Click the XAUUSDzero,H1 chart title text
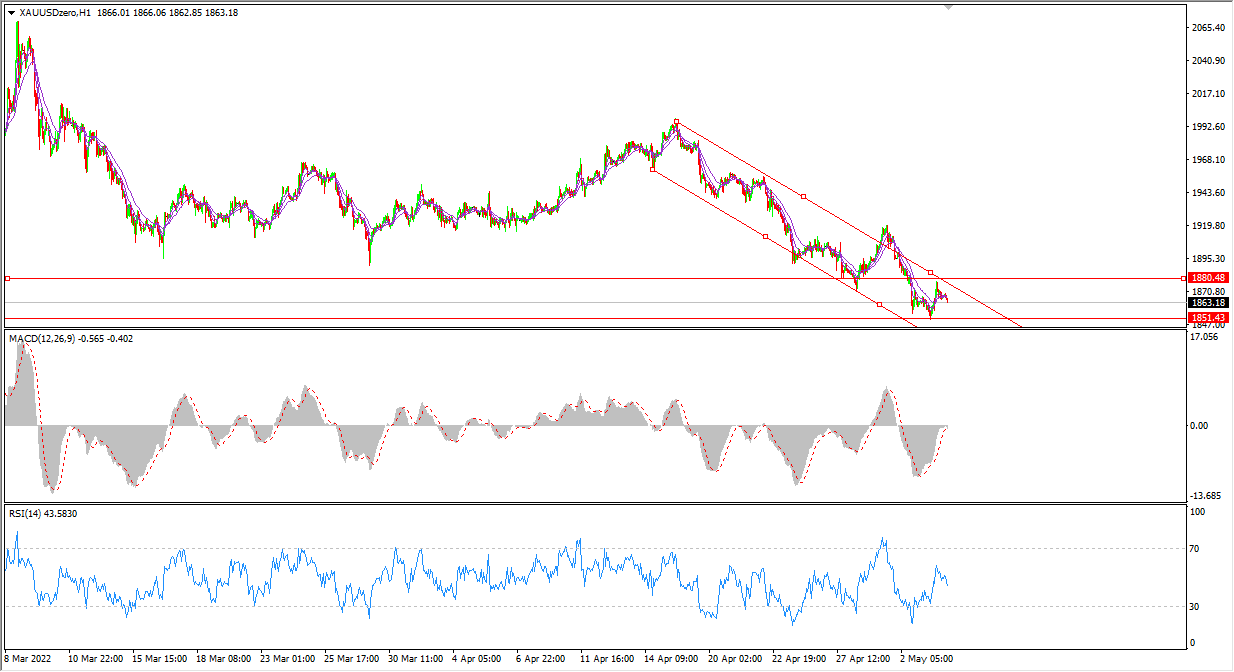The width and height of the screenshot is (1234, 672). (x=56, y=13)
